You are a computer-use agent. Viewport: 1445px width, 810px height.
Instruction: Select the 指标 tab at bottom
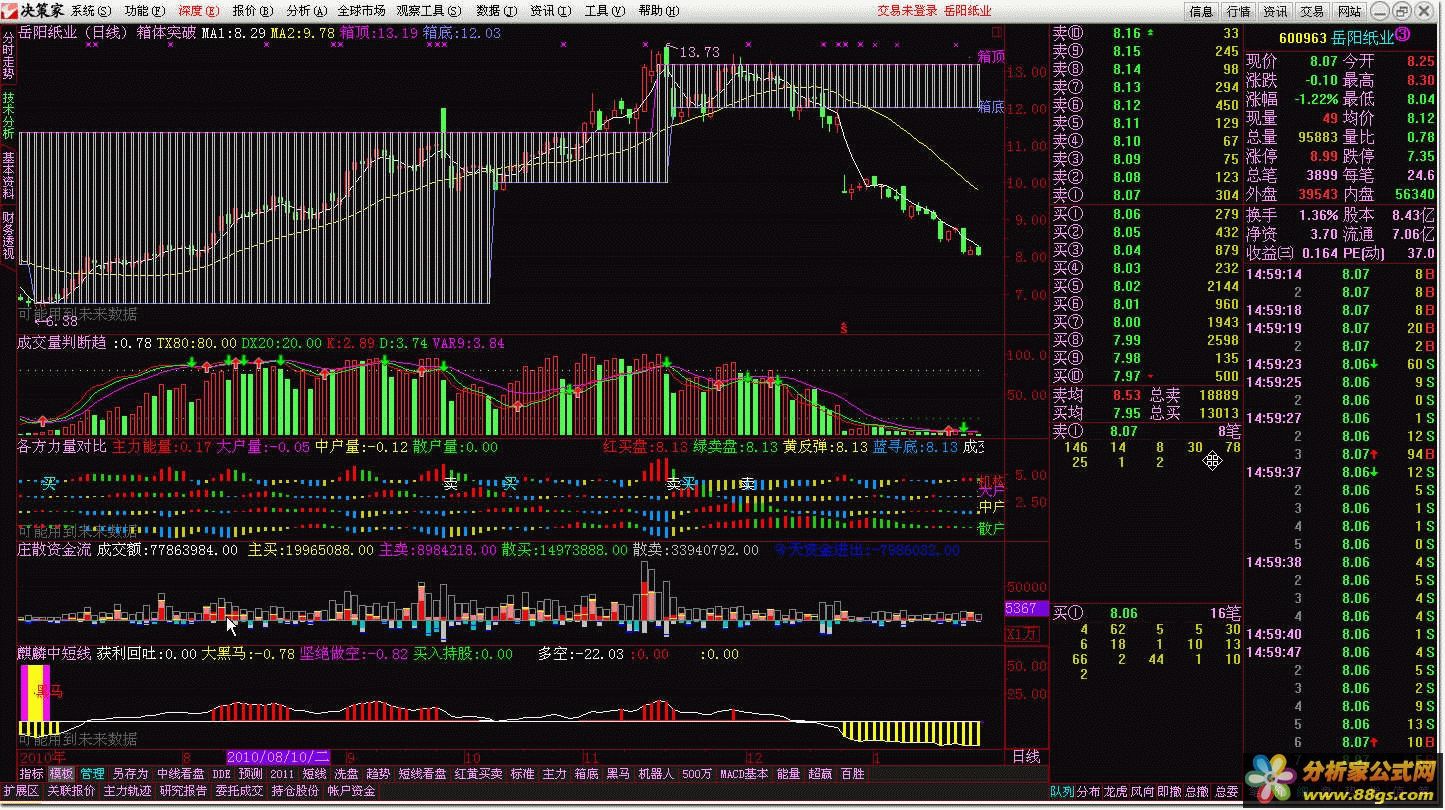pos(32,774)
